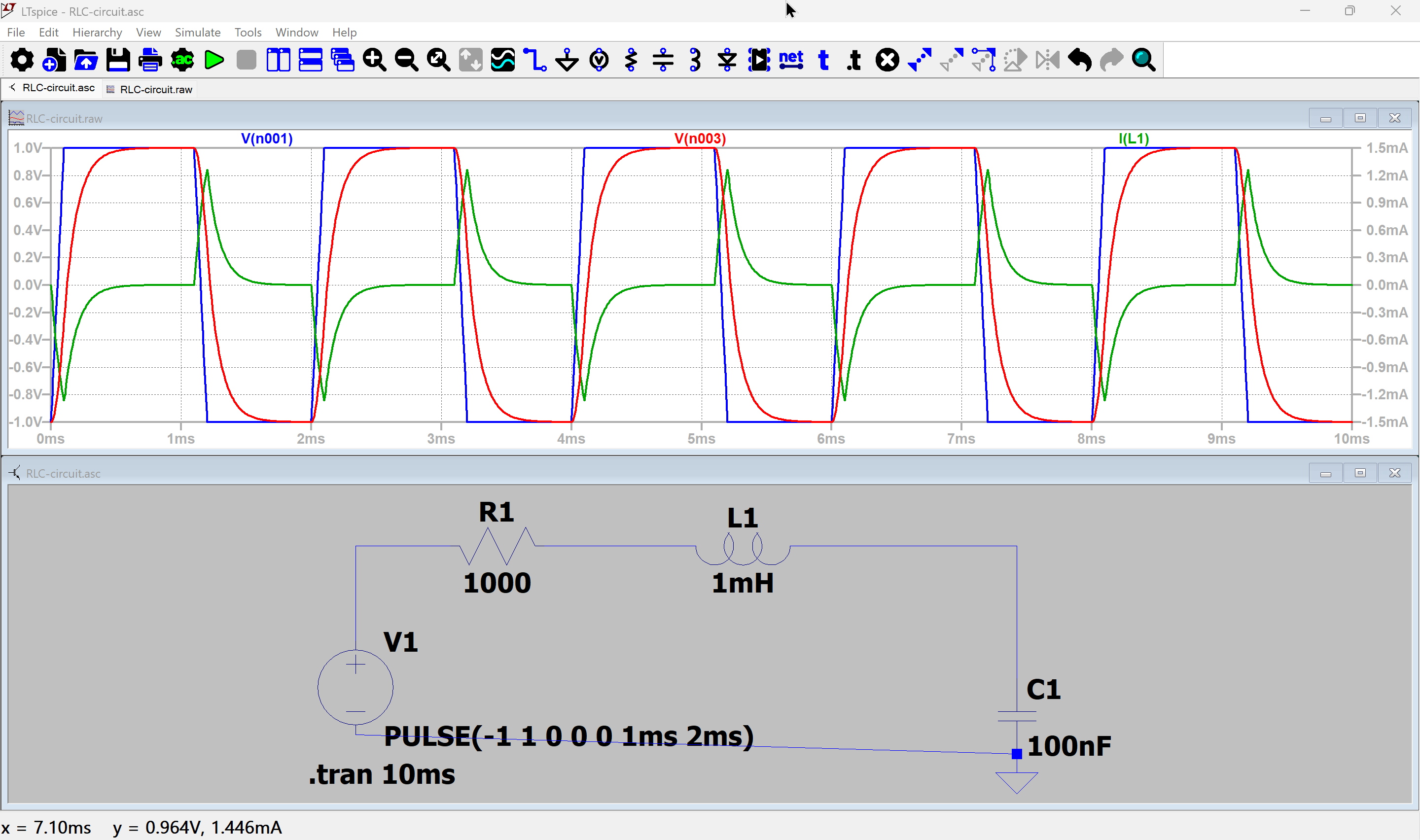
Task: Click the V1 voltage source symbol
Action: 355,687
